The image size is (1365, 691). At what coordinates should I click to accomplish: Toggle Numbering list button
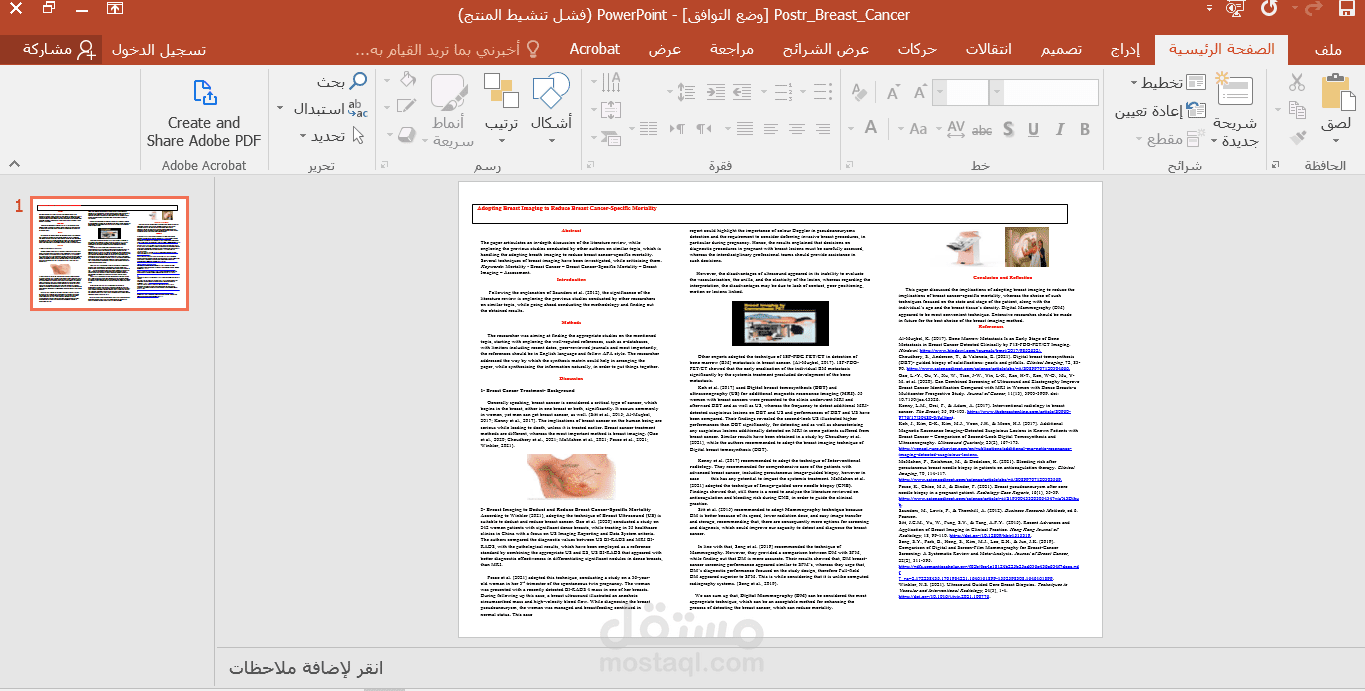(x=783, y=91)
